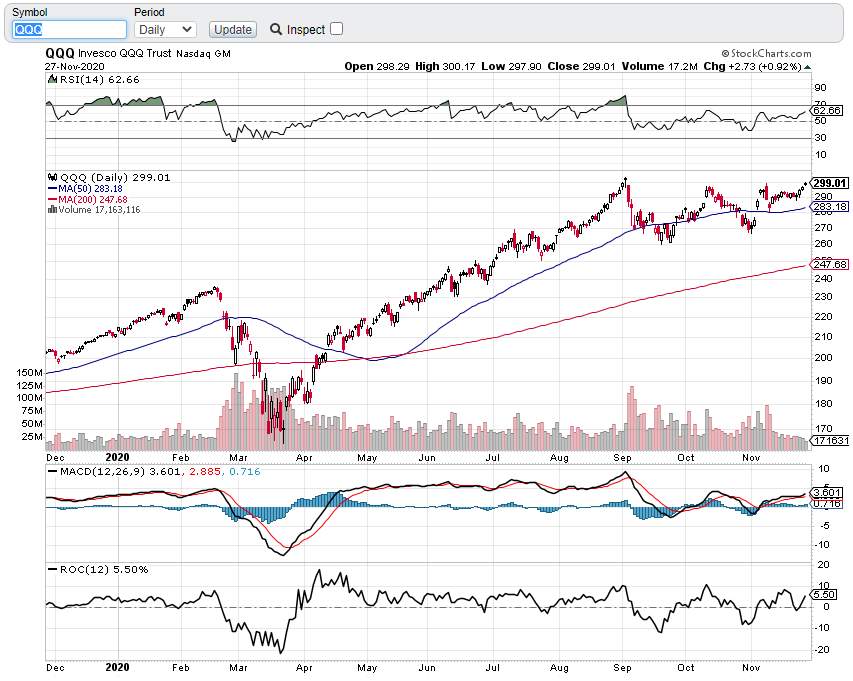Click the 'High 300.17' value in header

tap(445, 66)
